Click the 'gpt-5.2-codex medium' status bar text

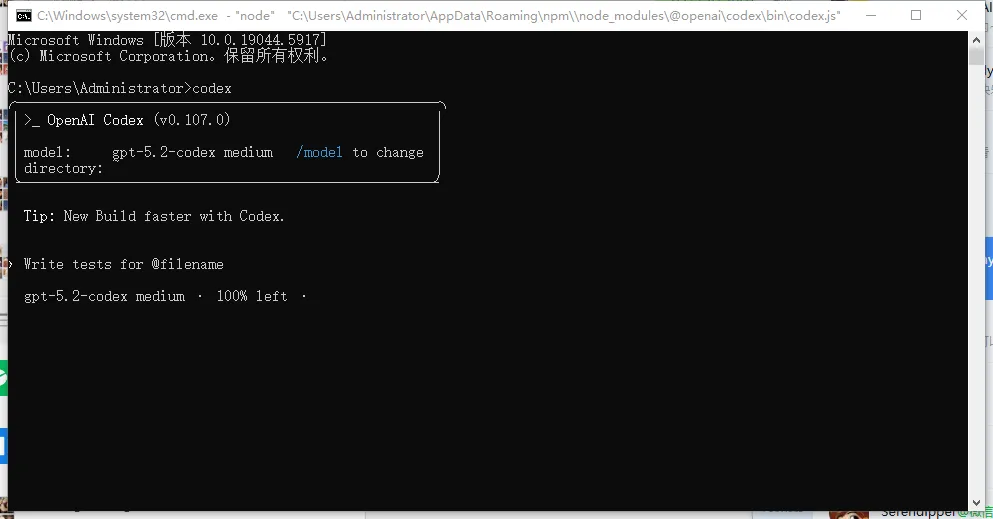104,296
